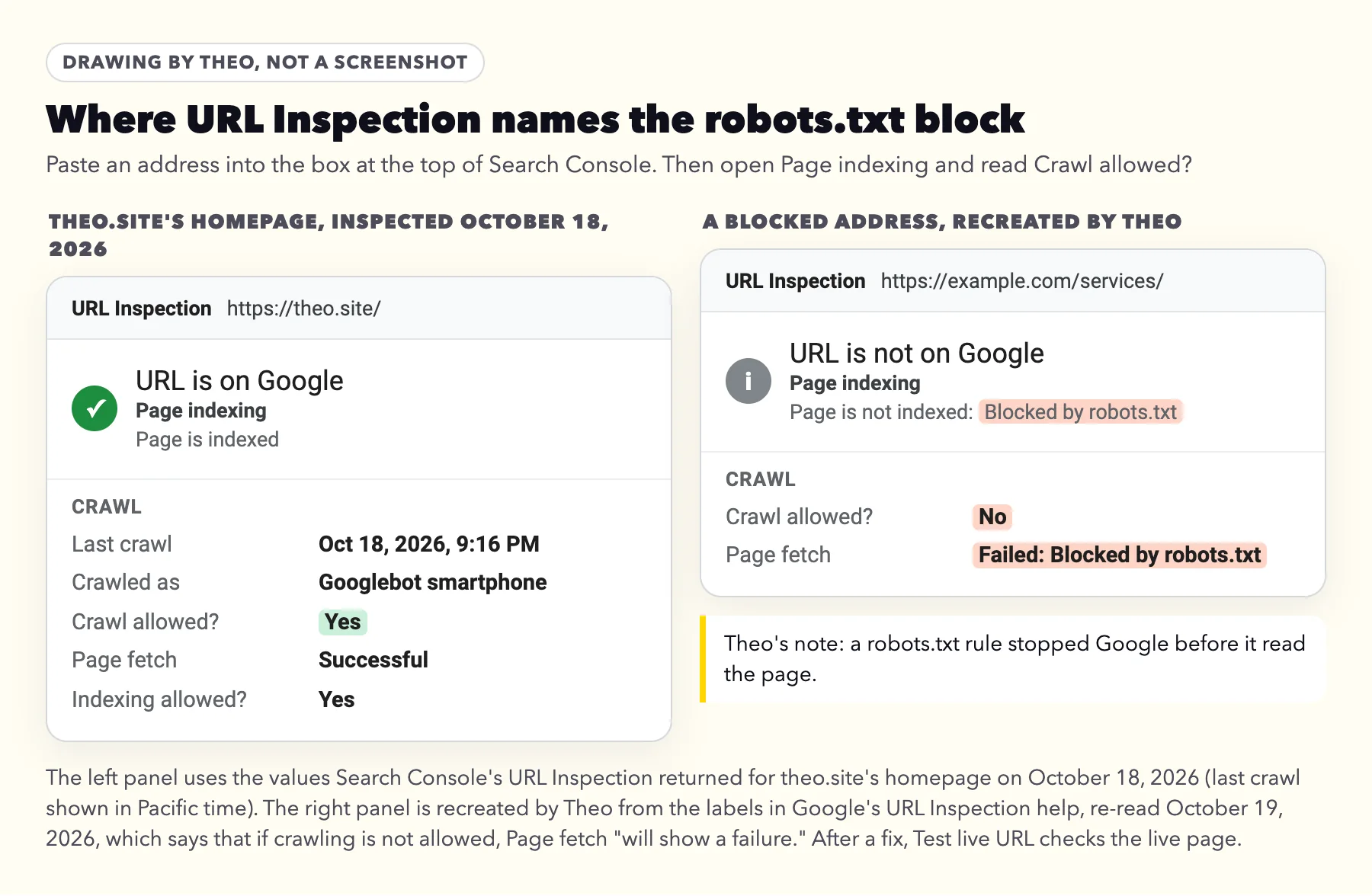Click 'Page indexing' under URL is not on Google
This screenshot has height=896, width=1372.
[855, 383]
